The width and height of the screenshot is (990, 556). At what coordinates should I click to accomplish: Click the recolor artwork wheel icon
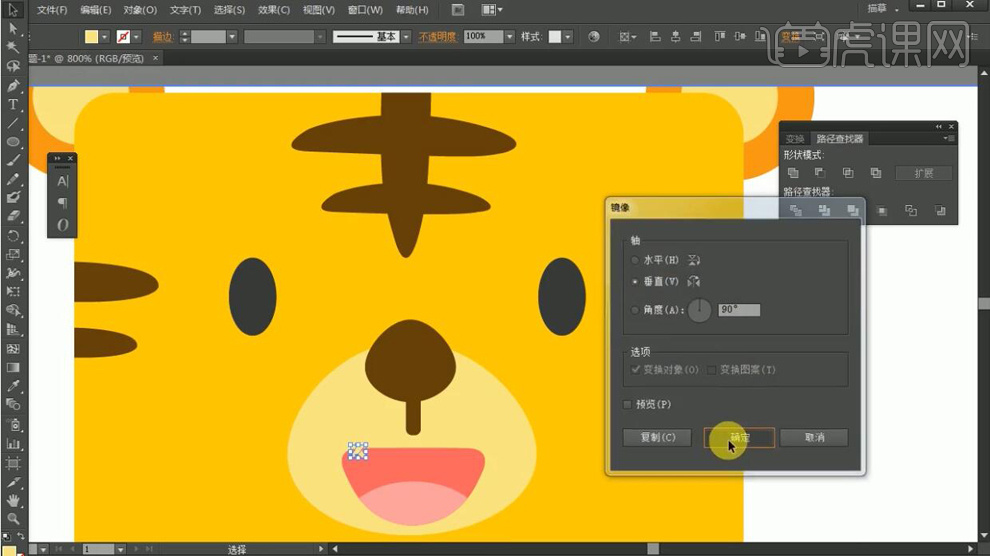click(593, 37)
